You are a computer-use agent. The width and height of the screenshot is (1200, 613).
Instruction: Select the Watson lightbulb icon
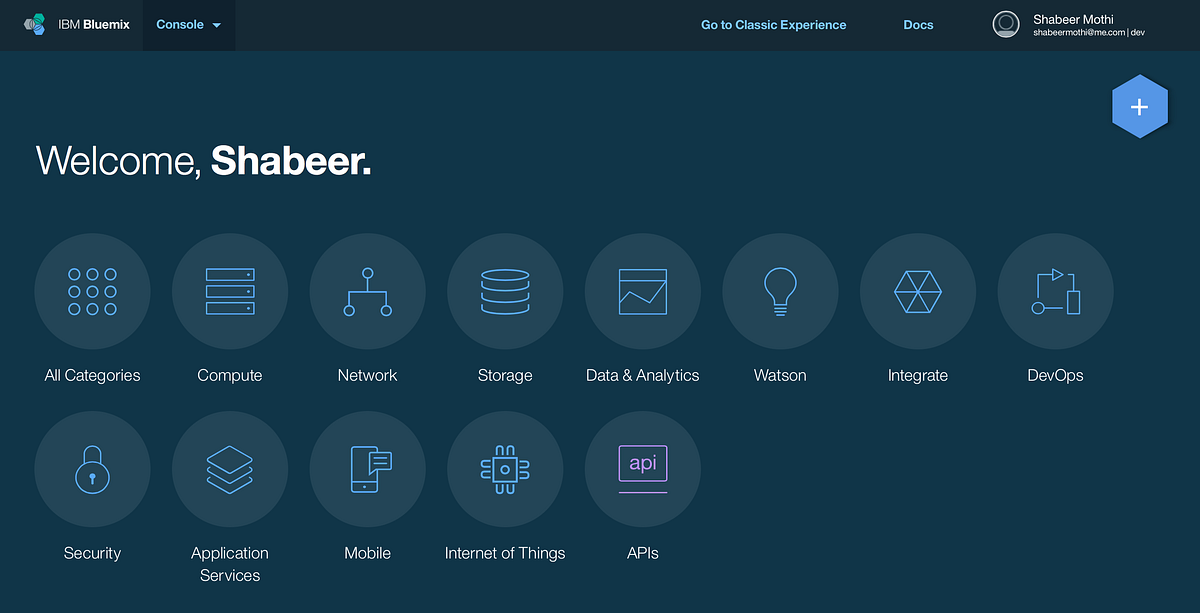click(780, 291)
